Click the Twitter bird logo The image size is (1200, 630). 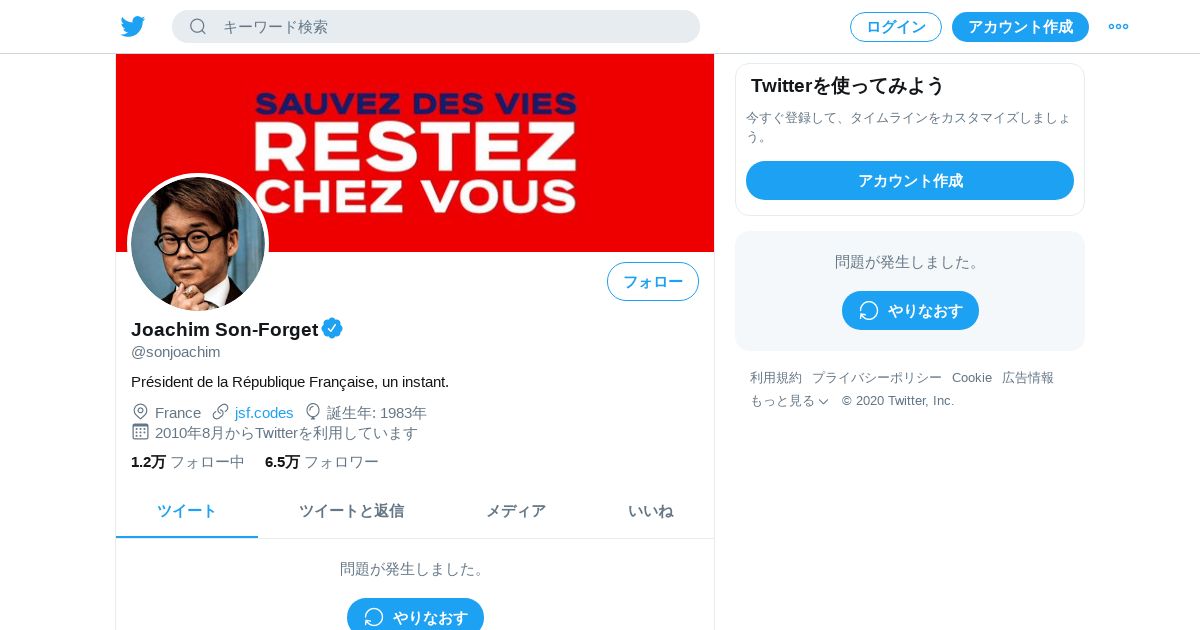coord(133,27)
